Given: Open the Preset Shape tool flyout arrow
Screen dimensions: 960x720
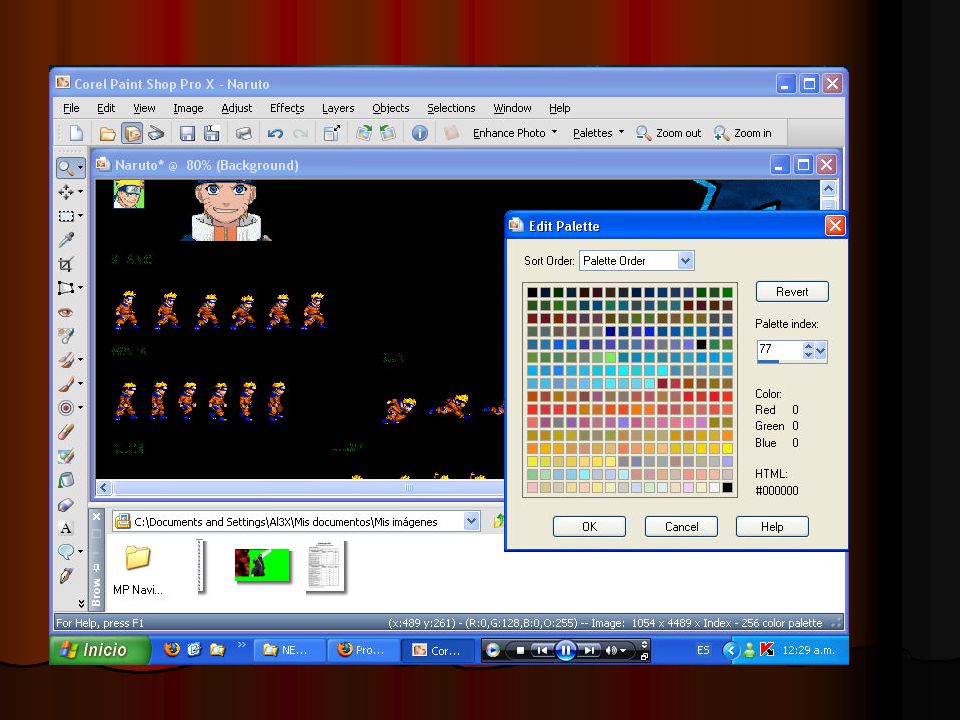Looking at the screenshot, I should point(80,552).
